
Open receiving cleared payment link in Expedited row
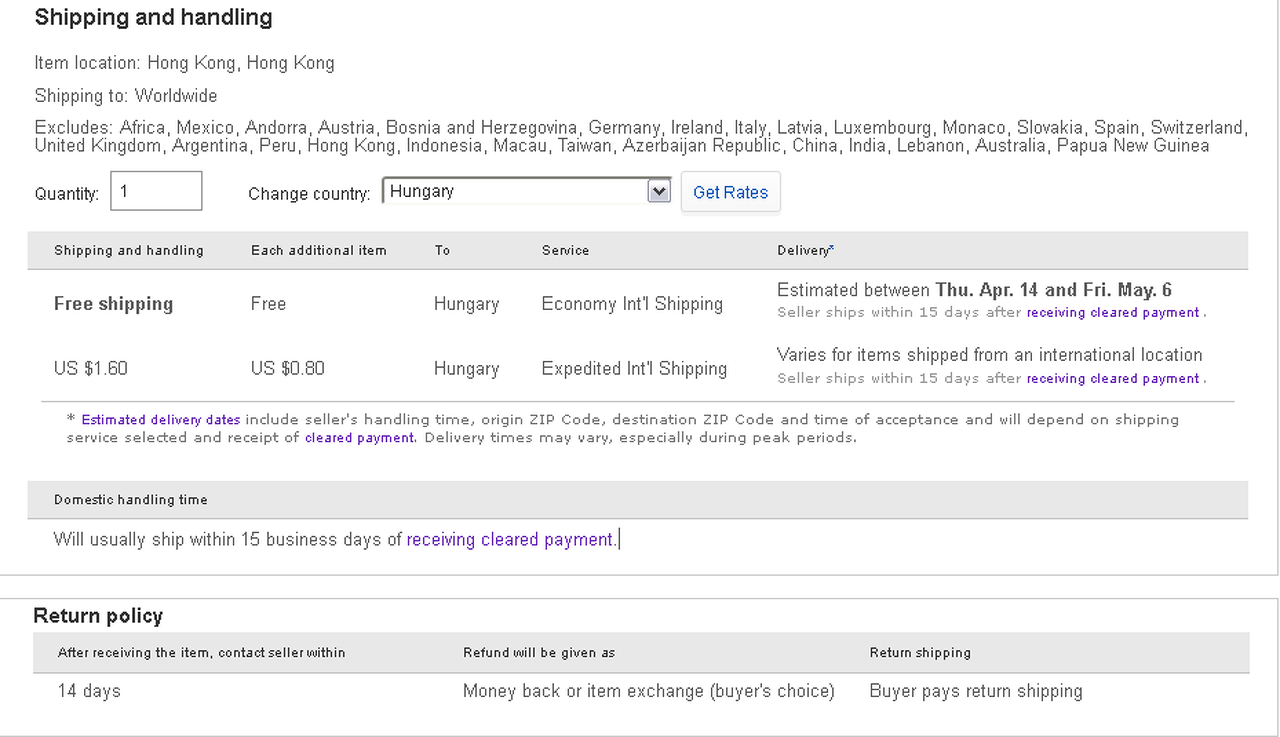pyautogui.click(x=1112, y=379)
